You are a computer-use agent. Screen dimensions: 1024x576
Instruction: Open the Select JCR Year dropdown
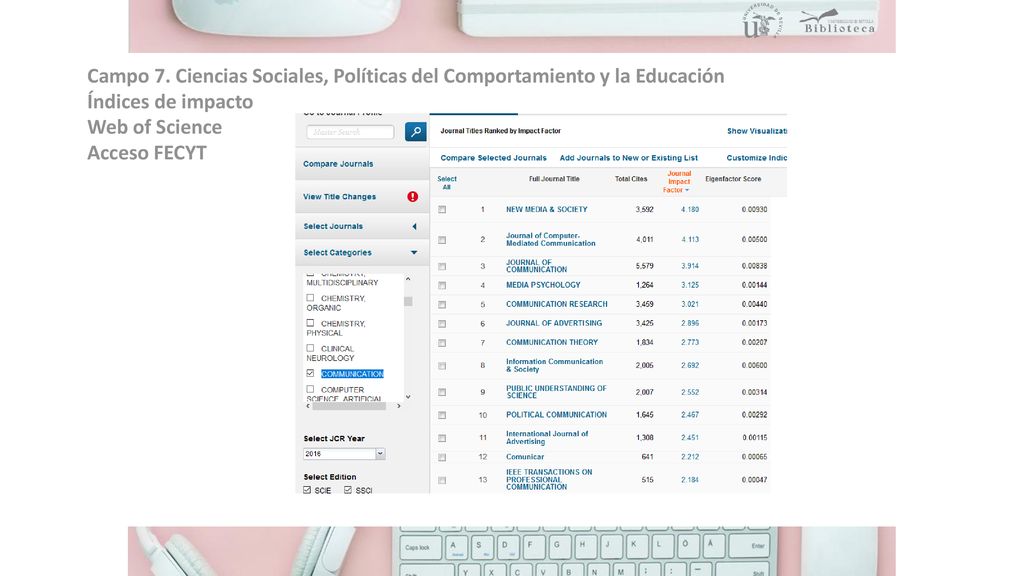tap(380, 454)
